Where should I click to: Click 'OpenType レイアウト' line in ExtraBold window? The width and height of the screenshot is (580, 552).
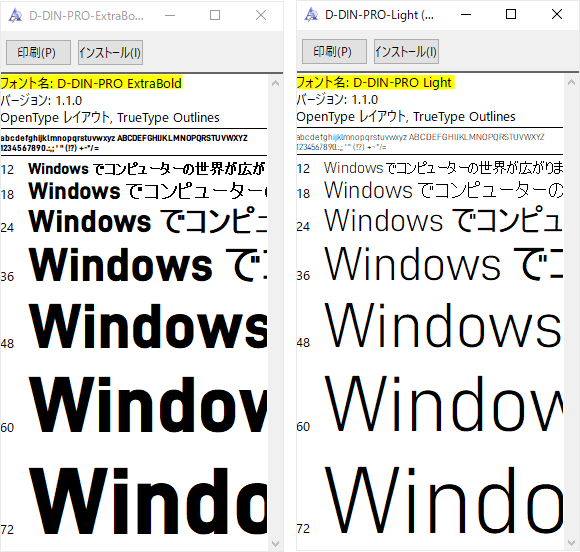[x=110, y=118]
